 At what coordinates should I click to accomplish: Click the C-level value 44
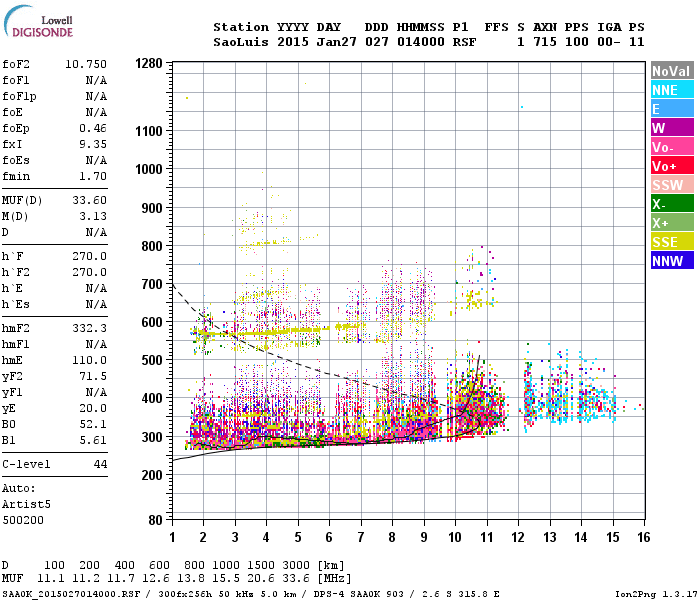[100, 464]
